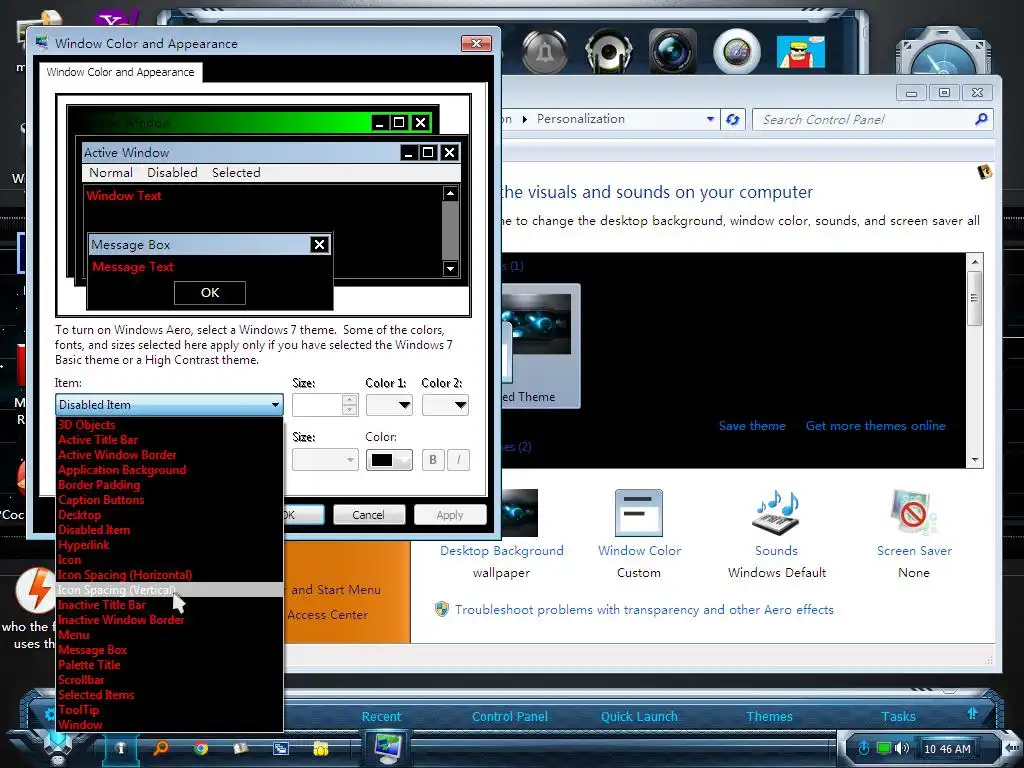This screenshot has width=1024, height=768.
Task: Click the Desktop Background link text
Action: (x=502, y=551)
